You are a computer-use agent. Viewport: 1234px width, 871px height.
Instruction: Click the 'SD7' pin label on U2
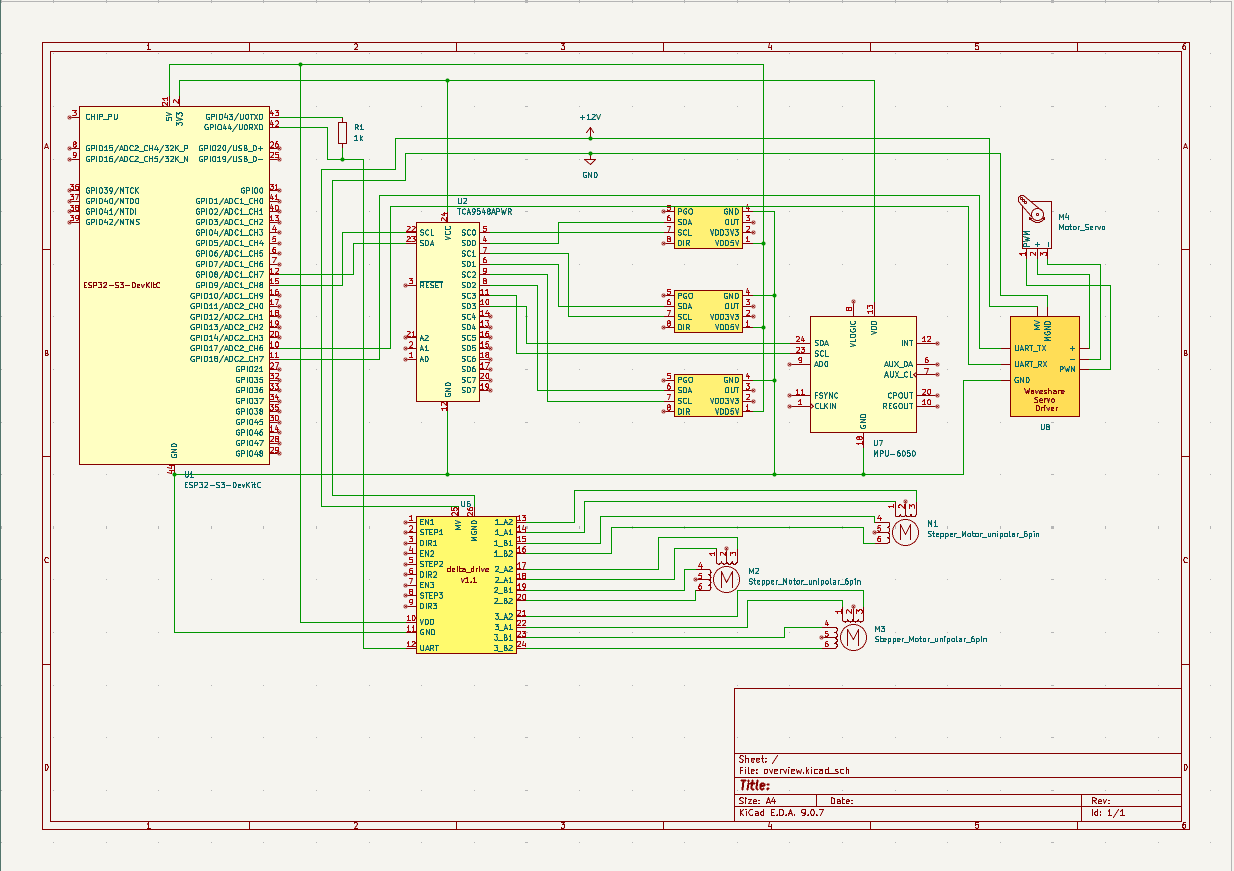pos(468,390)
